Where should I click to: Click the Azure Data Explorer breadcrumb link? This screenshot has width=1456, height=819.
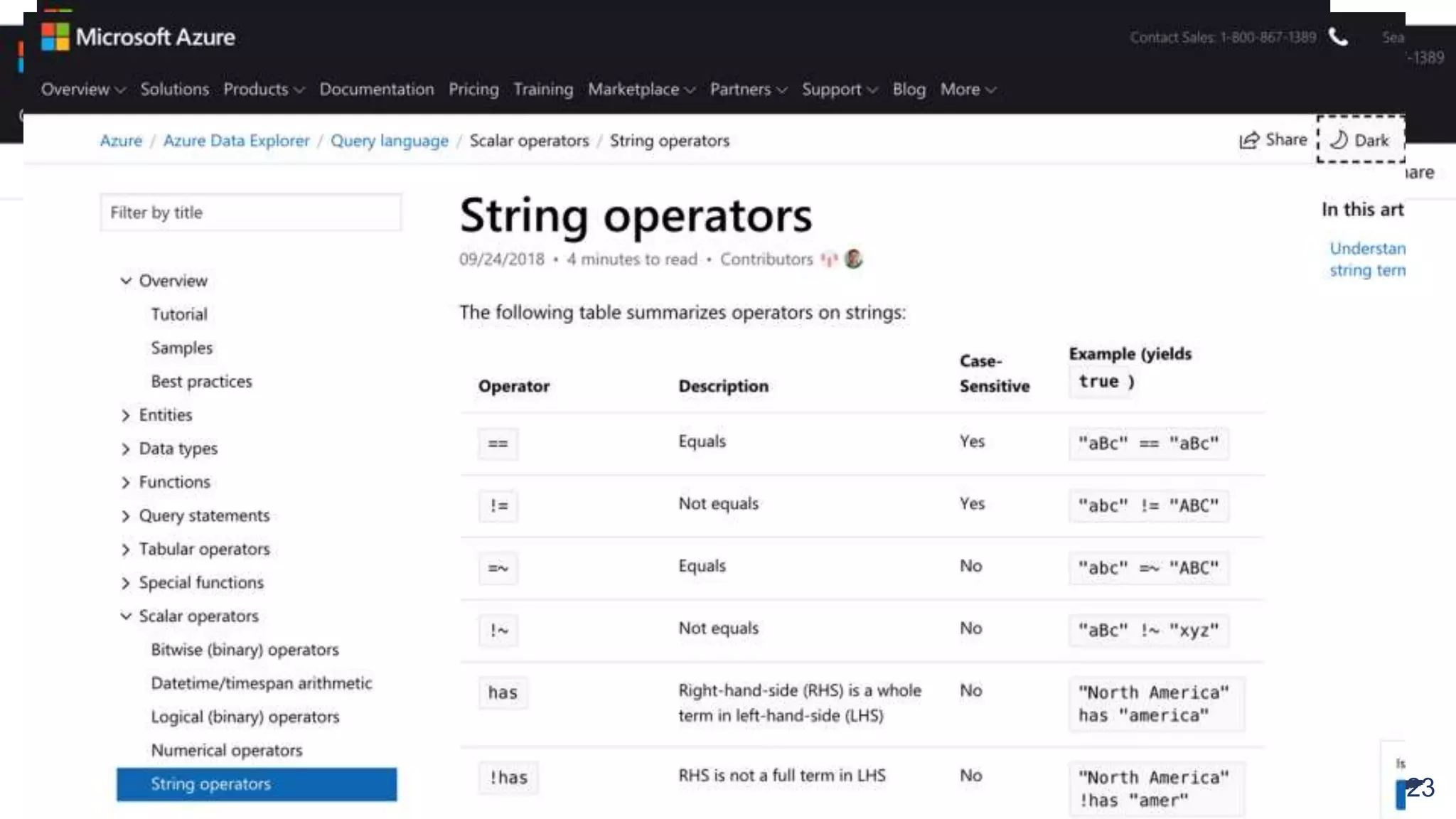[x=236, y=141]
